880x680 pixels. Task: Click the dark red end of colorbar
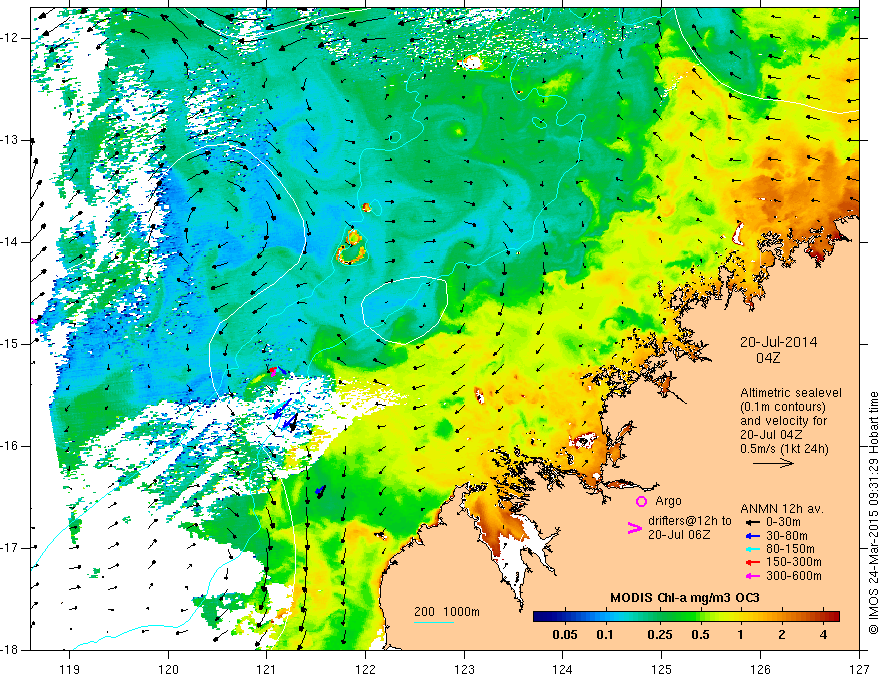[x=835, y=617]
